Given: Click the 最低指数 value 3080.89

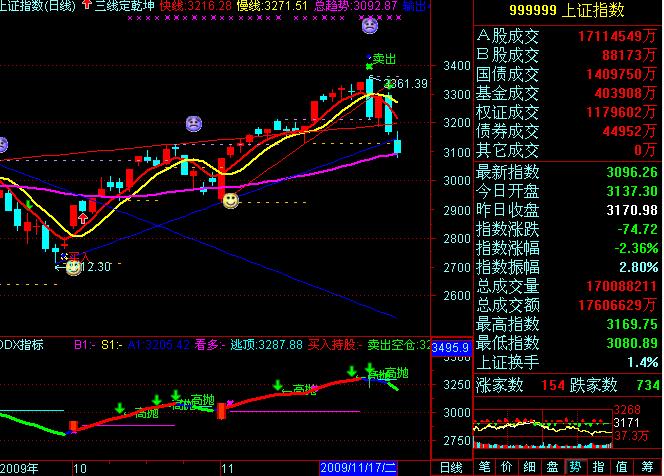Looking at the screenshot, I should 632,343.
